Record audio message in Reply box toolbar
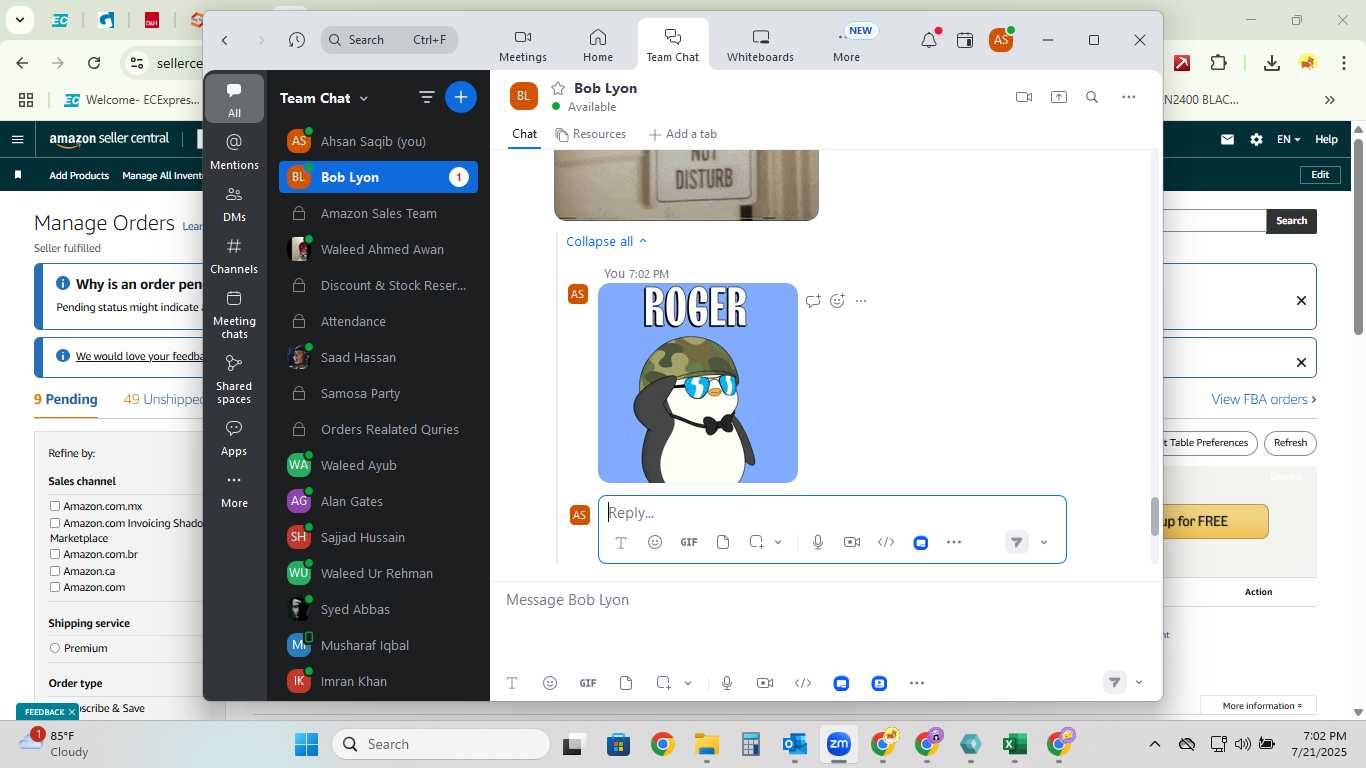Screen dimensions: 1366x768 coord(818,542)
